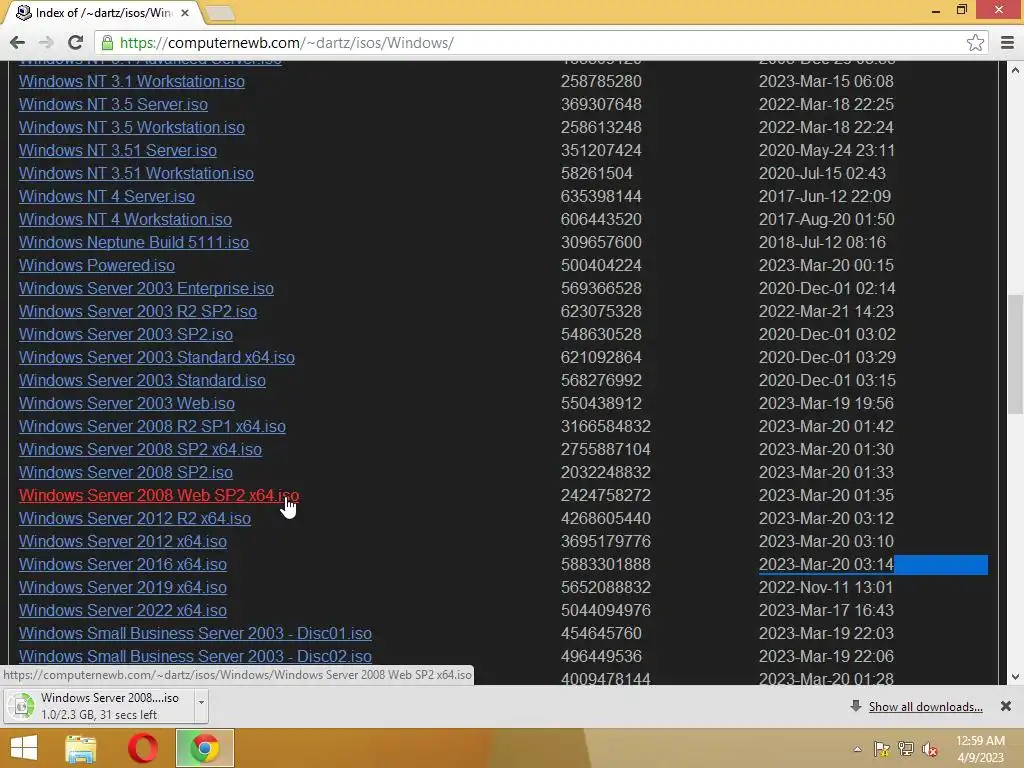Viewport: 1024px width, 768px height.
Task: Click red Windows Server 2008 Web SP2 x64.iso
Action: click(159, 495)
